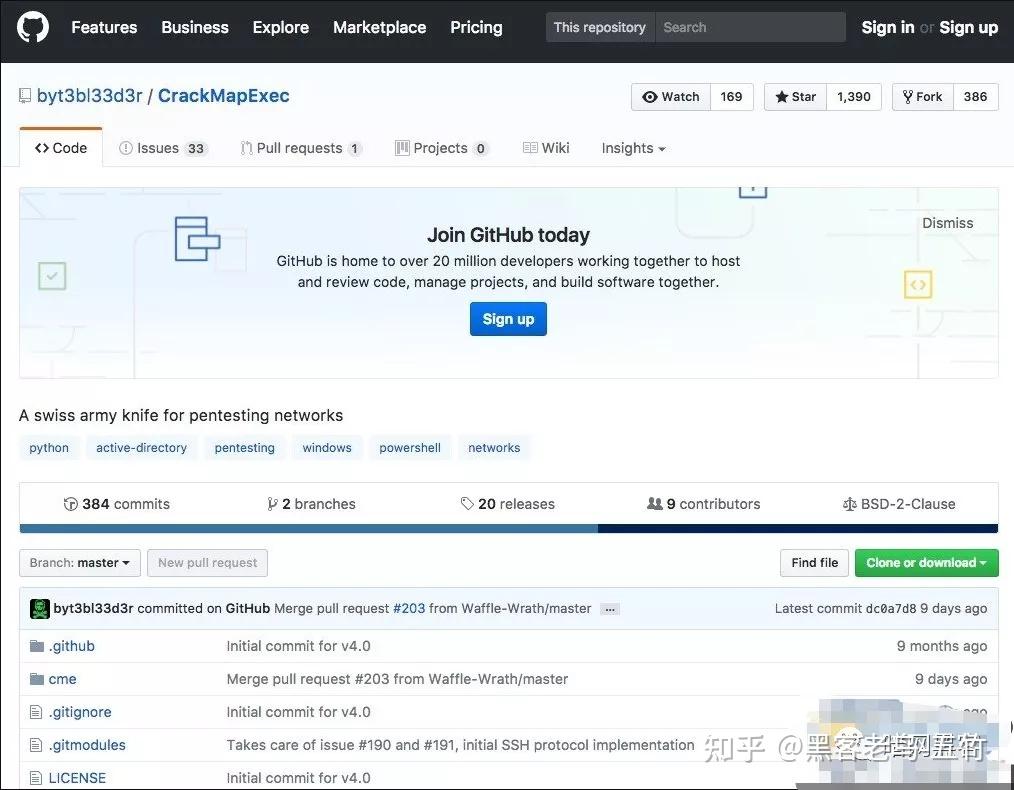Image resolution: width=1014 pixels, height=790 pixels.
Task: Open the byt3bl33d3r owner link
Action: click(89, 96)
